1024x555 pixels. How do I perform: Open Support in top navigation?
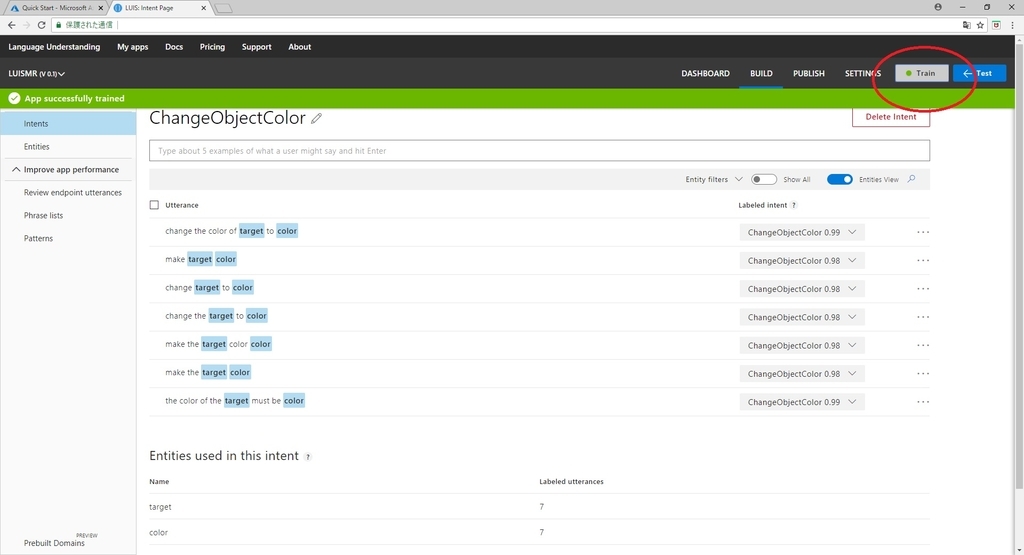click(257, 47)
